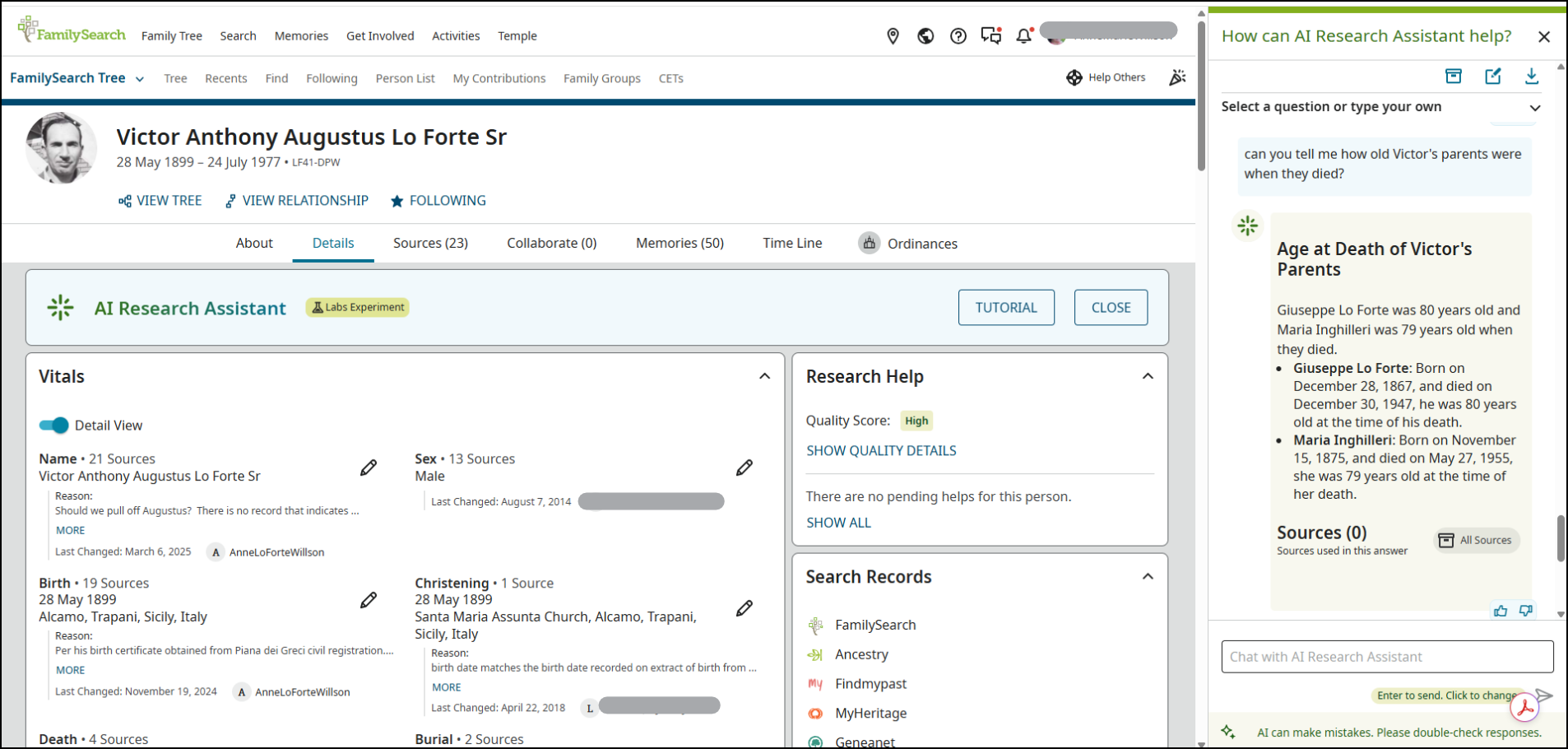The height and width of the screenshot is (749, 1568).
Task: Open the Memories menu in top navigation
Action: point(301,36)
